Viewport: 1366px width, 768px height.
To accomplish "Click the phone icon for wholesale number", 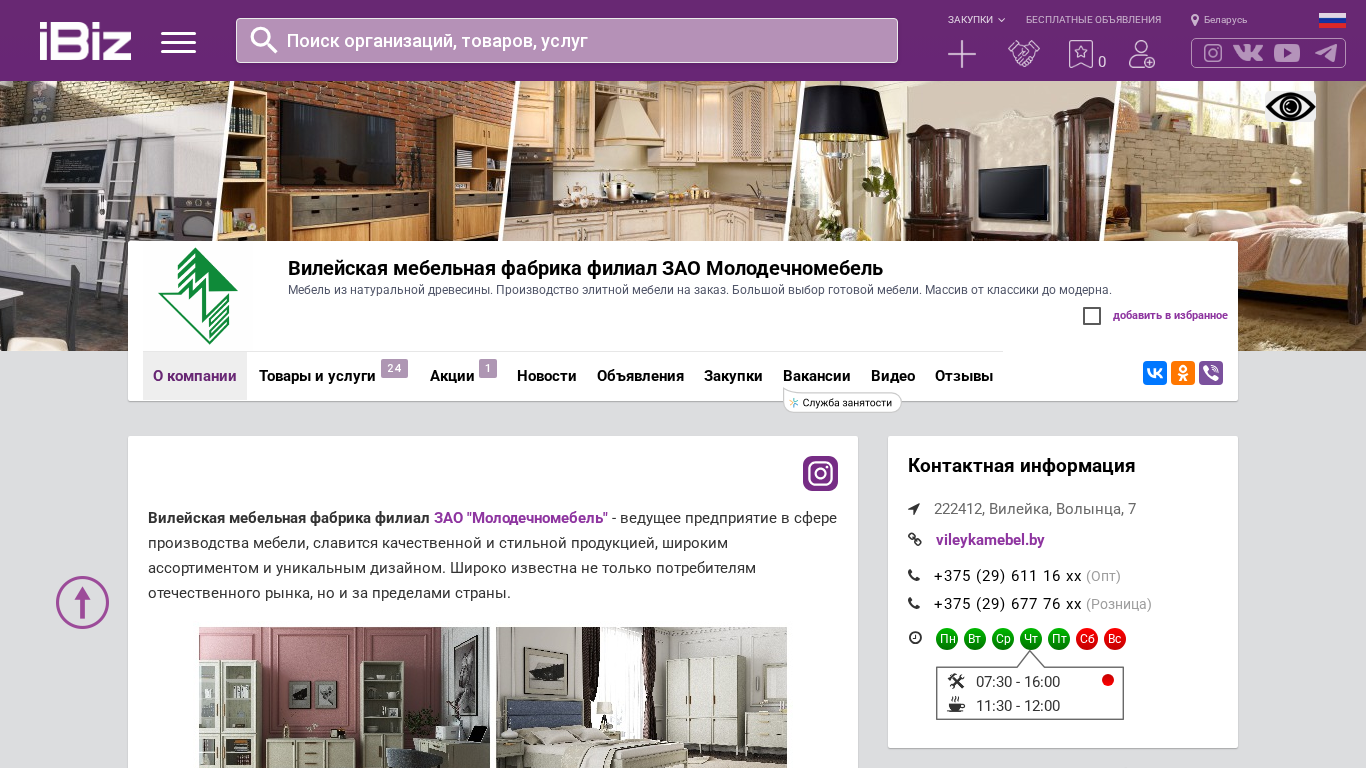I will coord(914,575).
